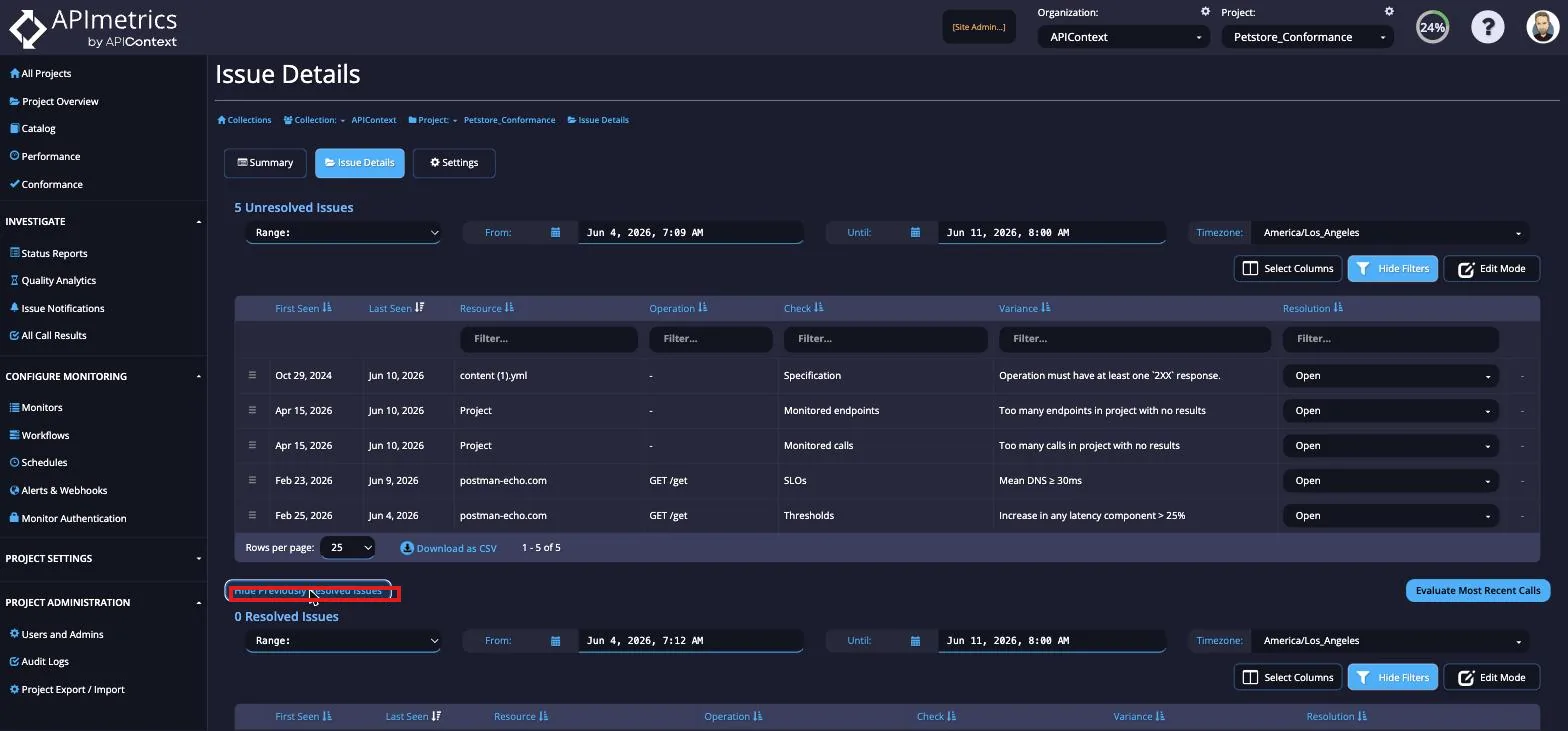
Task: Open row menu for SLOs issue
Action: pos(252,480)
